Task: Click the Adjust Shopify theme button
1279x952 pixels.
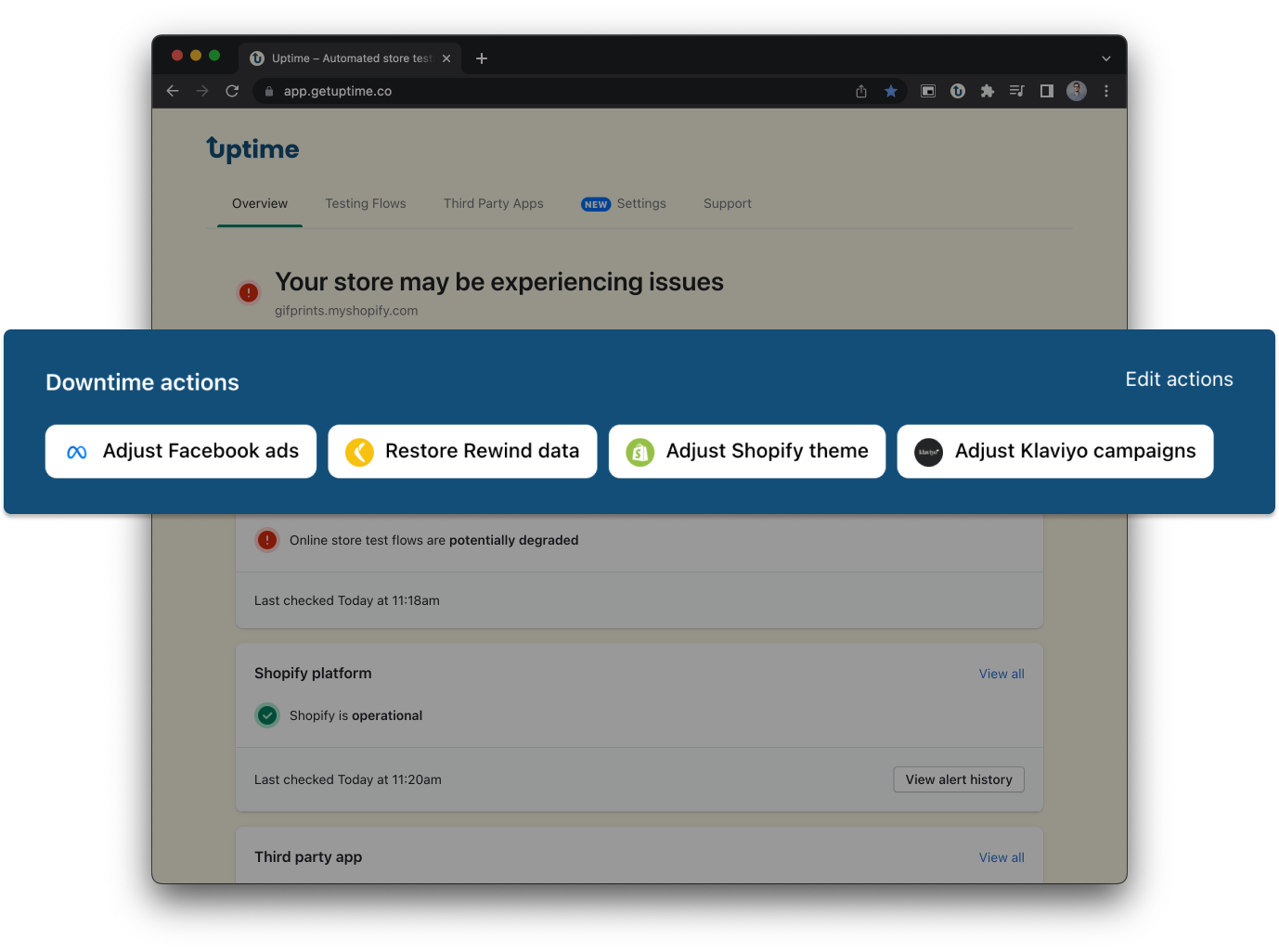Action: click(747, 451)
